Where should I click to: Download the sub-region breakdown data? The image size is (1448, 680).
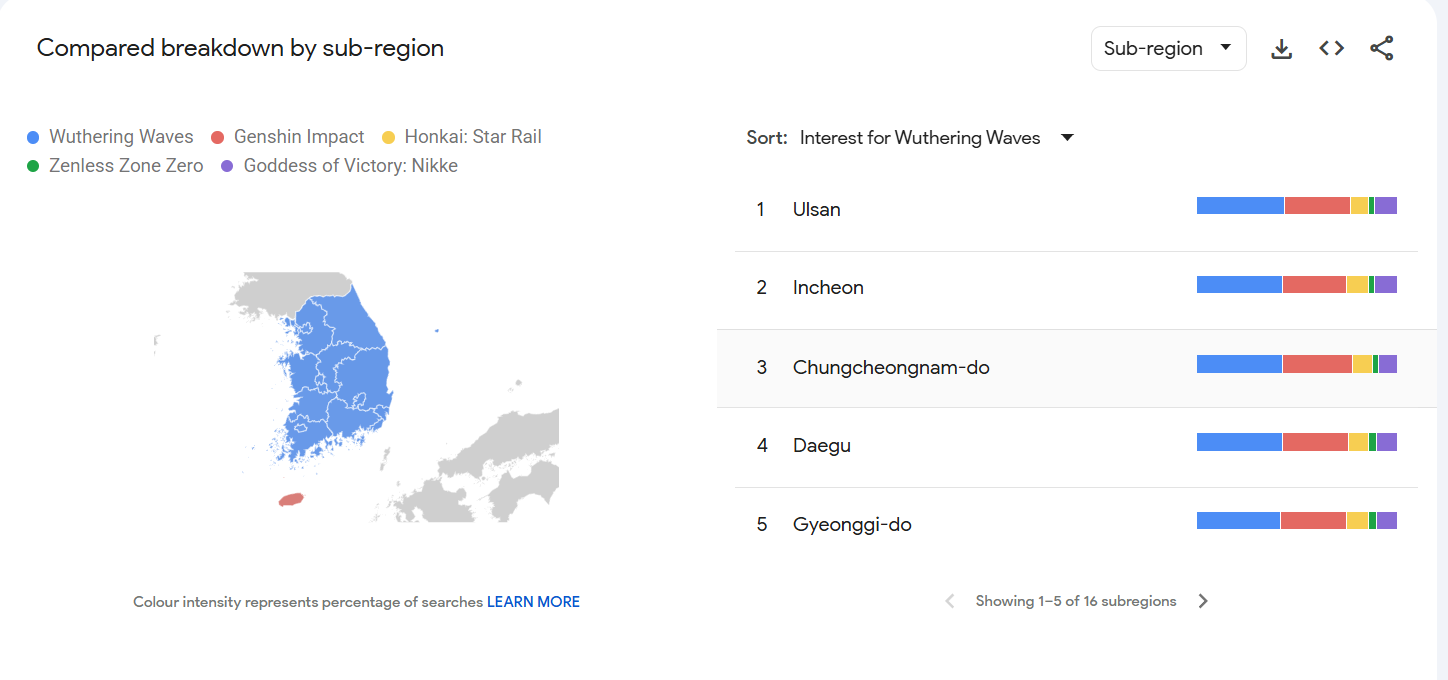coord(1281,49)
